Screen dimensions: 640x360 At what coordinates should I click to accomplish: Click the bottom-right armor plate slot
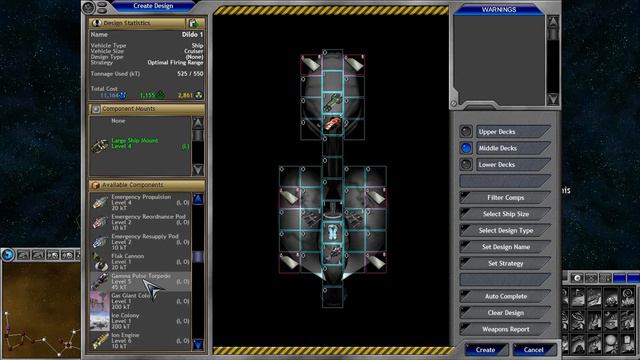pyautogui.click(x=376, y=262)
